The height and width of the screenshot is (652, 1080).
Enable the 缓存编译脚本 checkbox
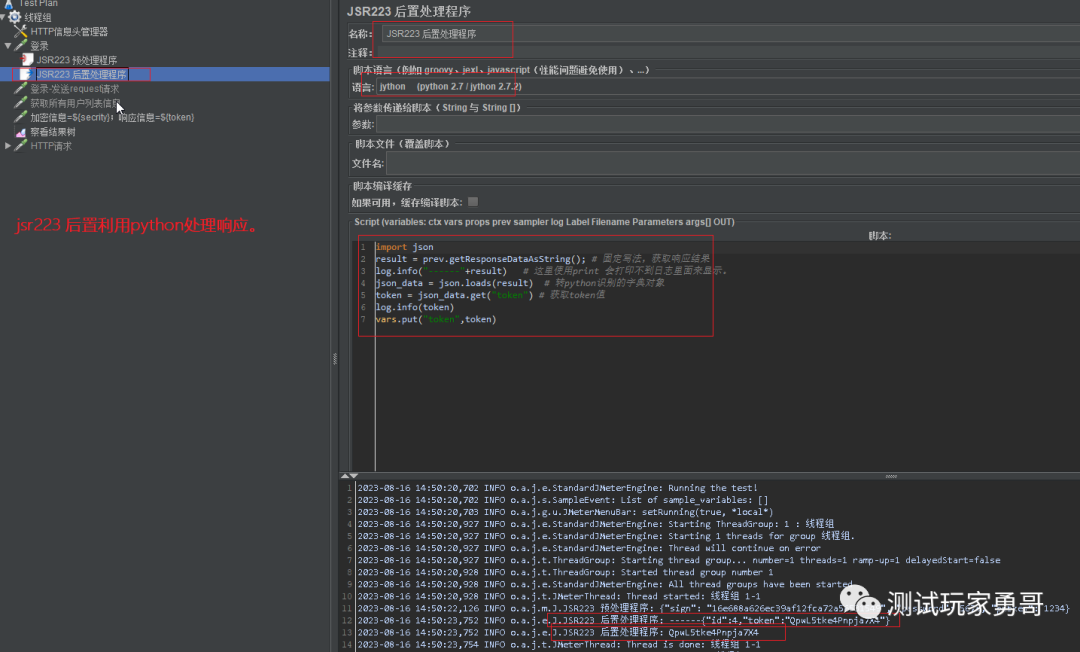click(x=472, y=201)
